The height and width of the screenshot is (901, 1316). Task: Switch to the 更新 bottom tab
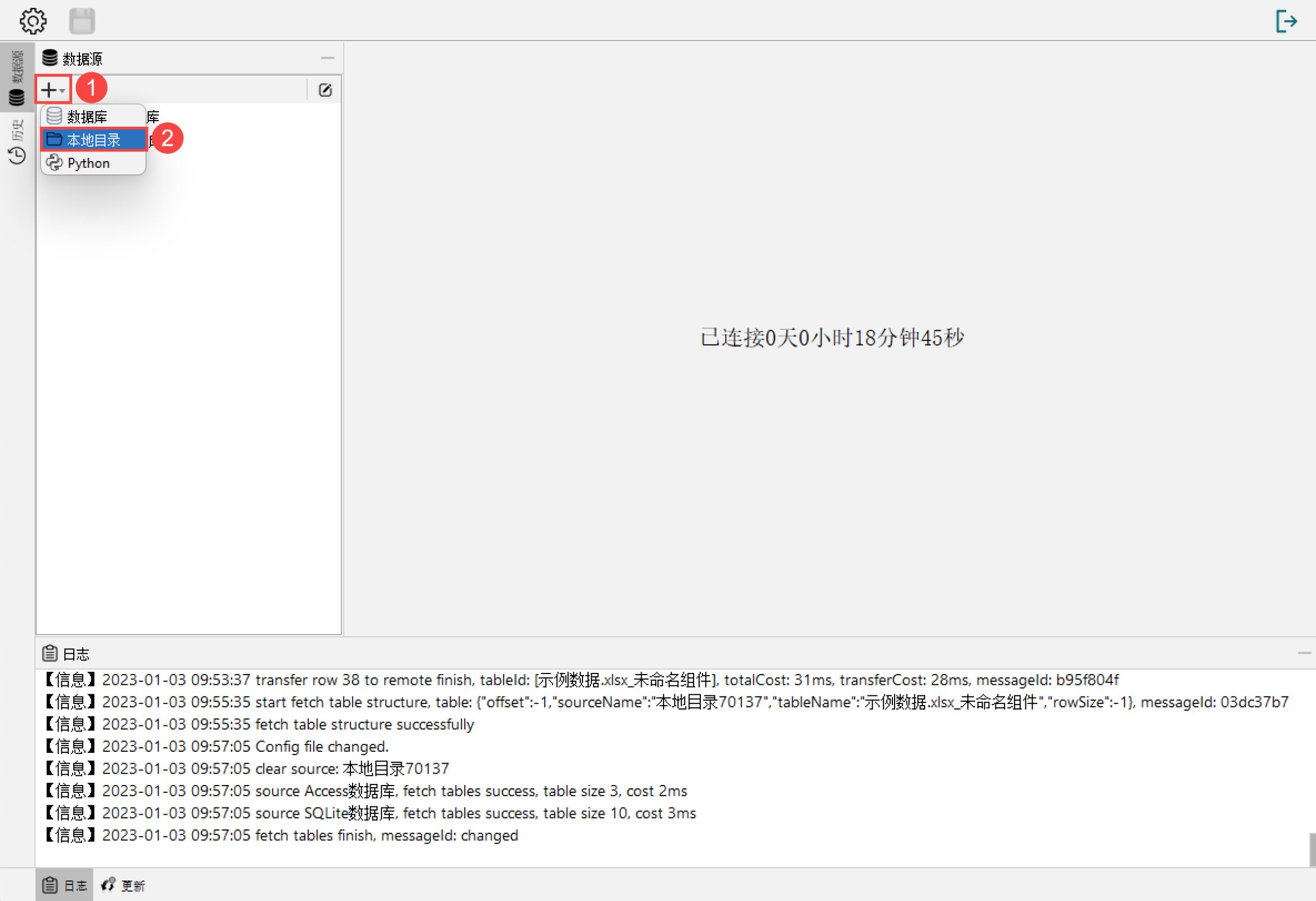tap(123, 885)
